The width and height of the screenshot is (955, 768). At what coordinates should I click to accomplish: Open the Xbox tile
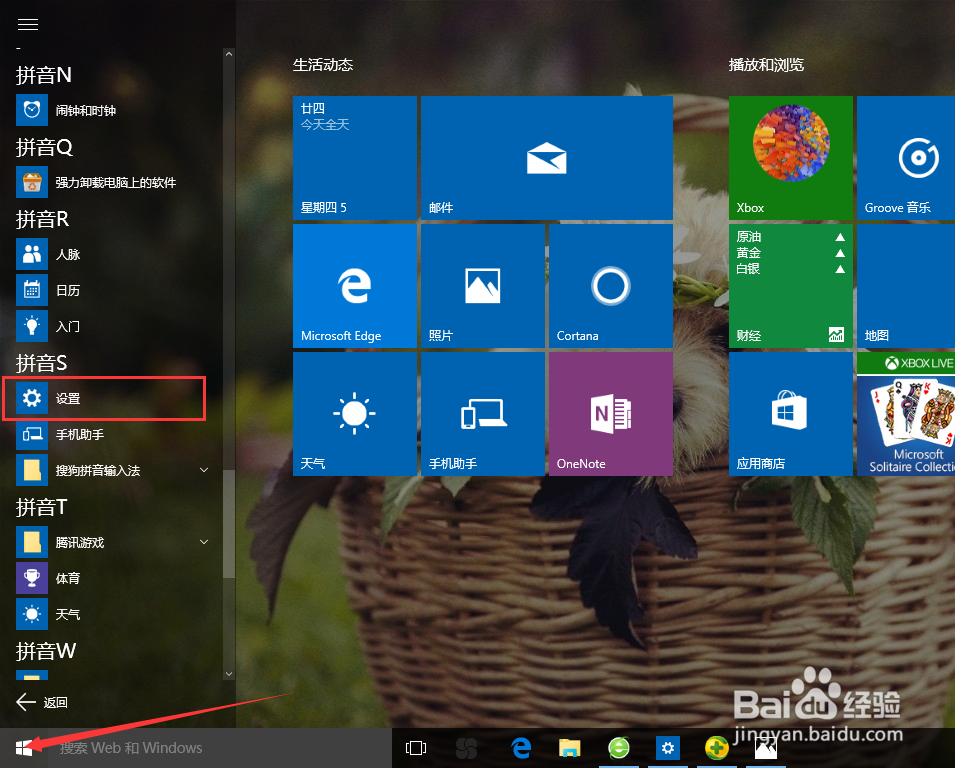click(x=791, y=158)
